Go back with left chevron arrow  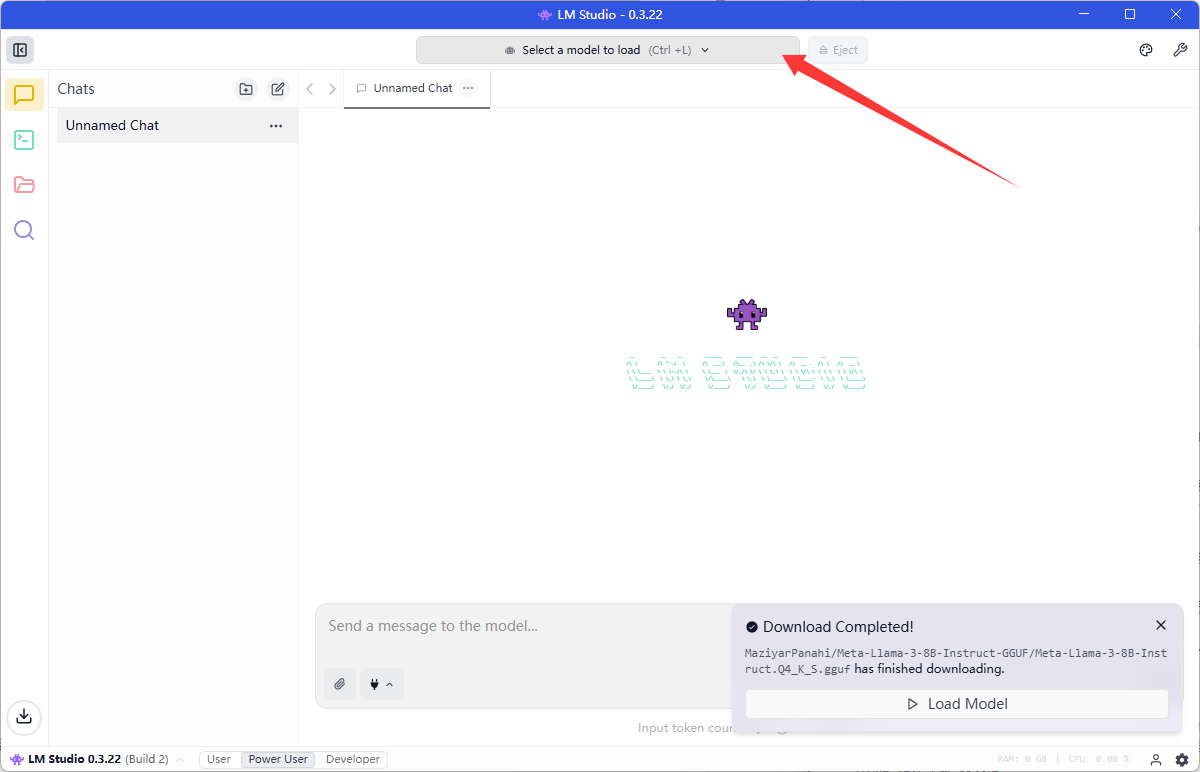point(310,89)
